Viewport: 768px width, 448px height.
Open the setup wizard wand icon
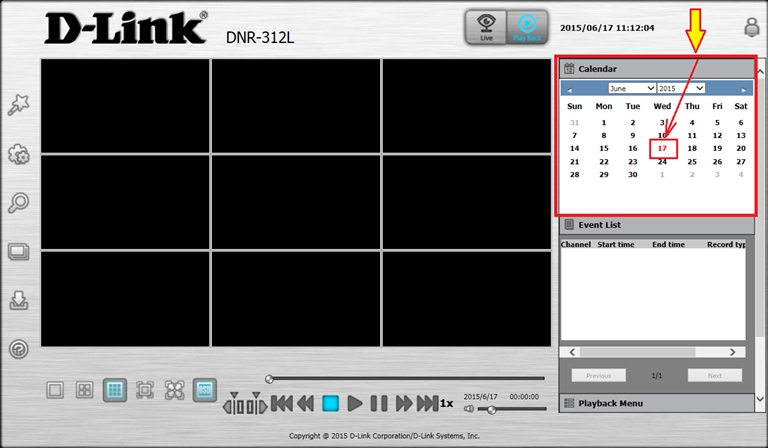tap(18, 106)
